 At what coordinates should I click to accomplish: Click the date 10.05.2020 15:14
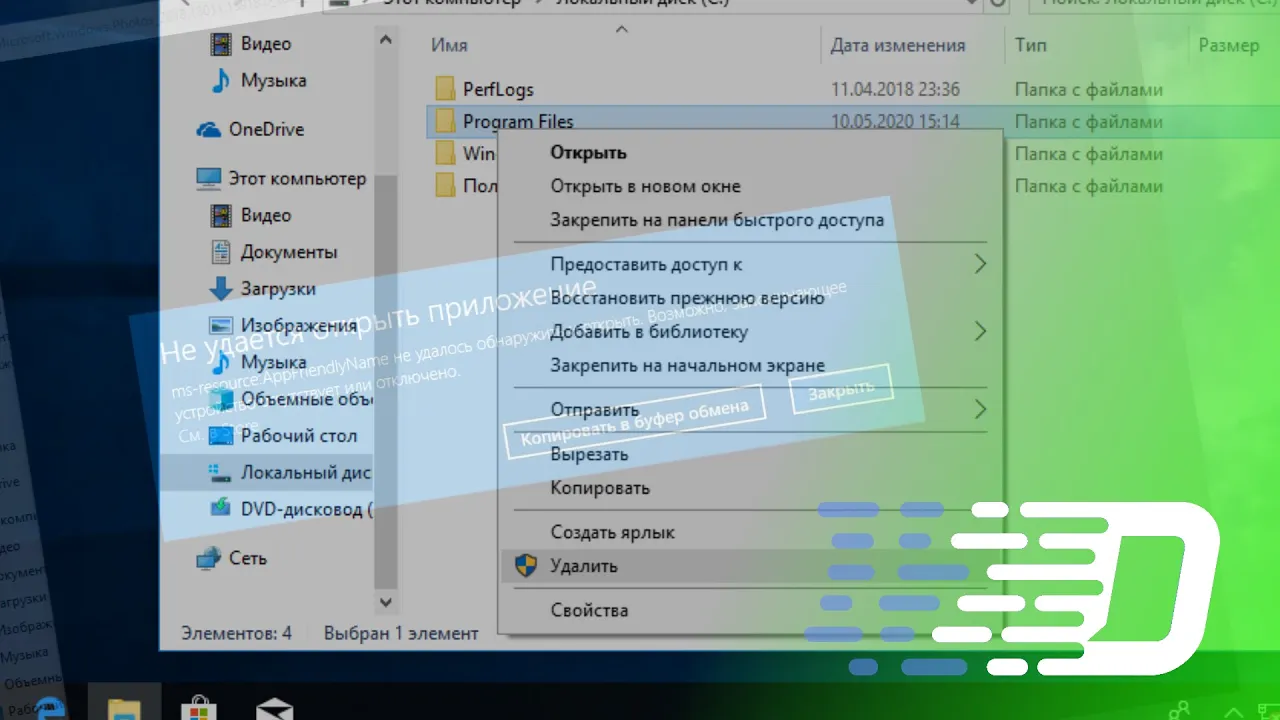[x=895, y=122]
